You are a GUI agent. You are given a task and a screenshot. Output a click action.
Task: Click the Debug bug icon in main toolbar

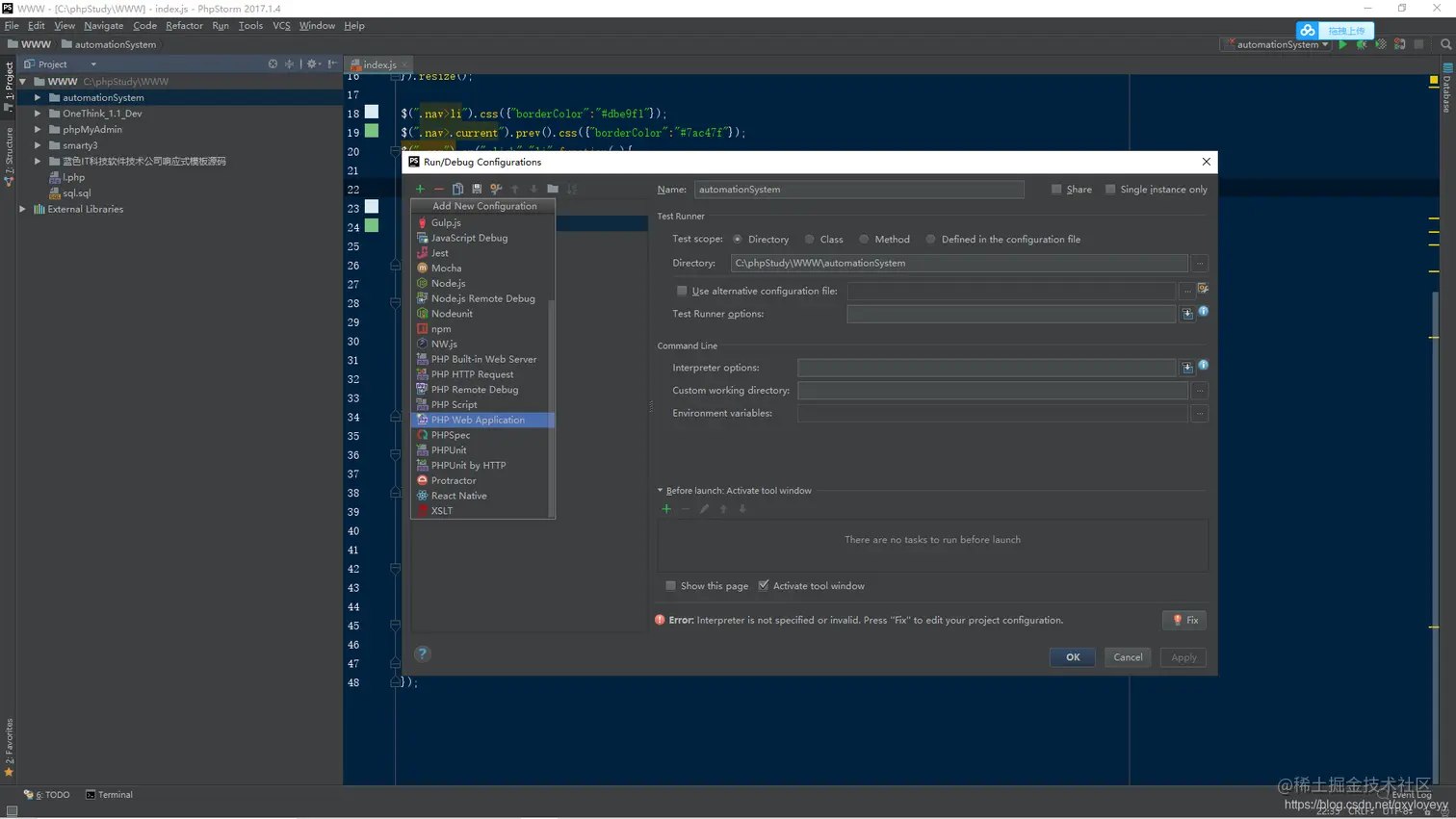point(1362,44)
